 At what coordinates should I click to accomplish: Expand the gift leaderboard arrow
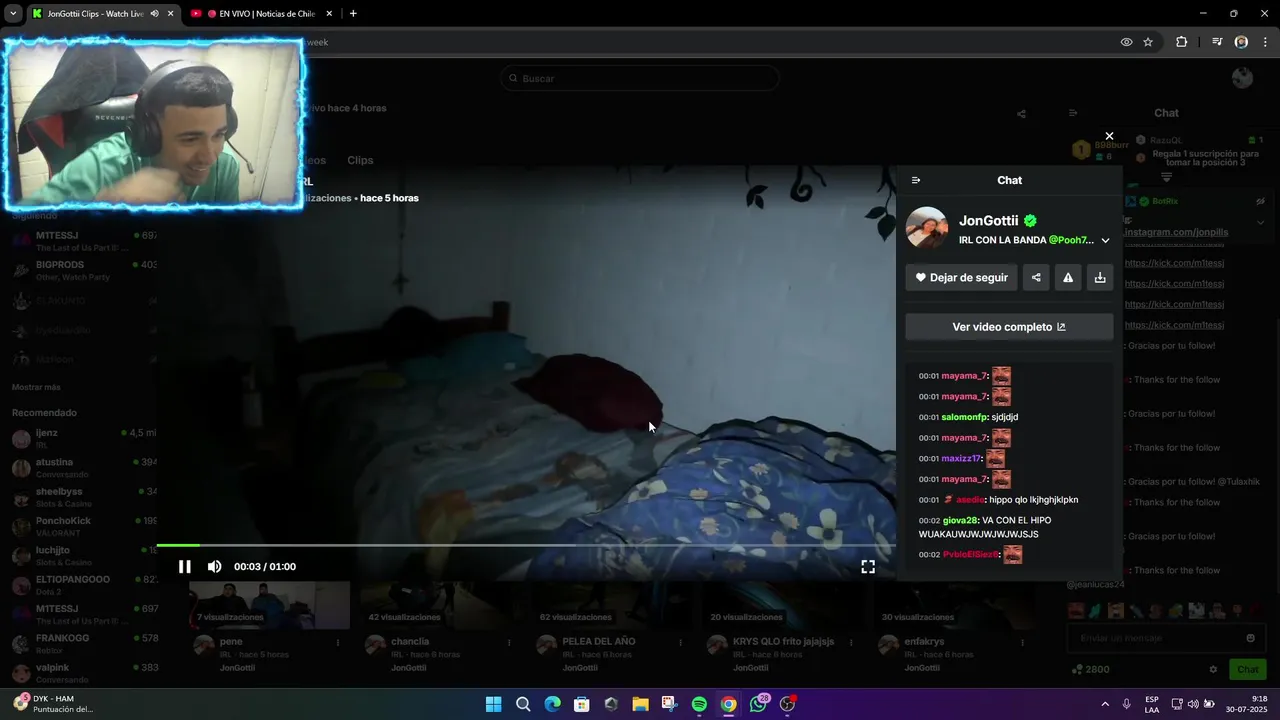(1166, 177)
